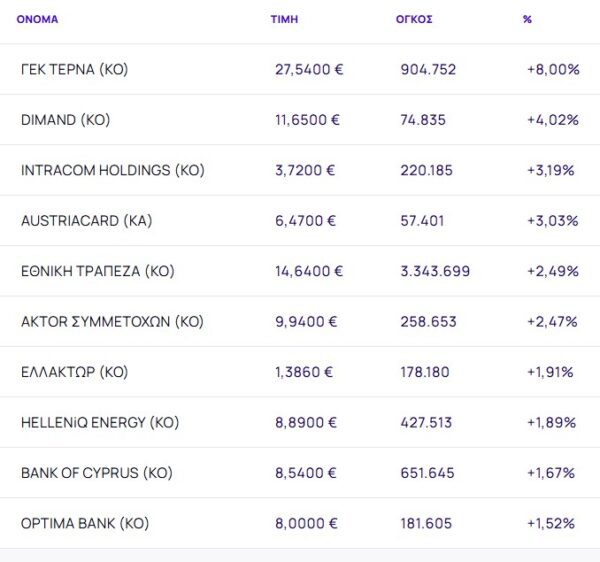Open HELLENiQ ENERGY (ΚΟ) stock page
This screenshot has height=562, width=600.
click(x=99, y=422)
